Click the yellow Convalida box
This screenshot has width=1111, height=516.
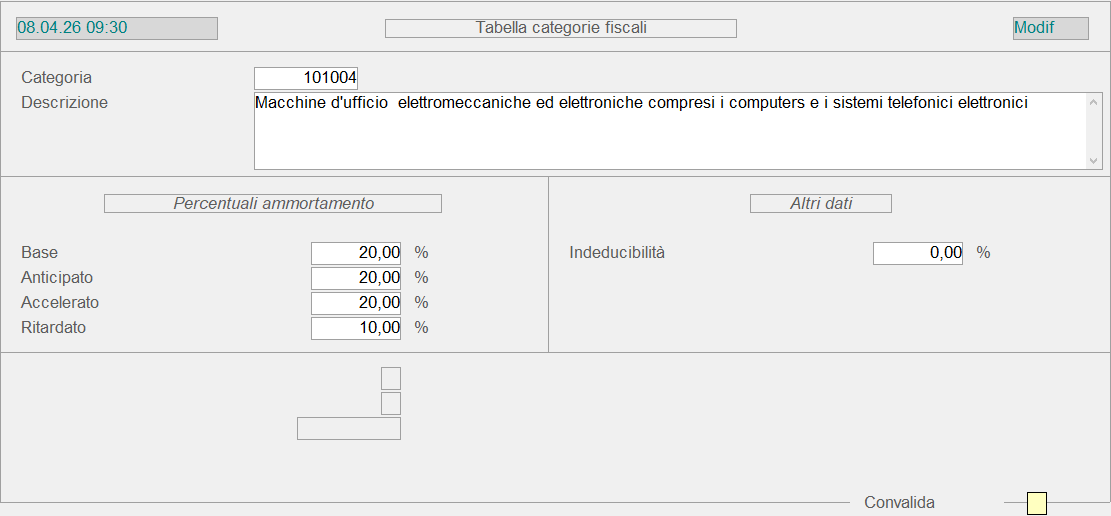click(1037, 503)
